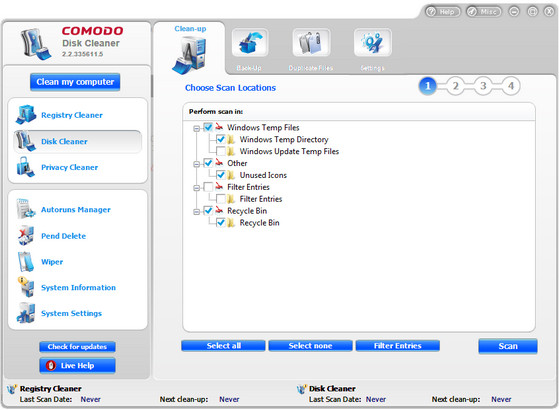Collapse the Windows Temp Files tree node
Image resolution: width=559 pixels, height=410 pixels.
(x=196, y=128)
